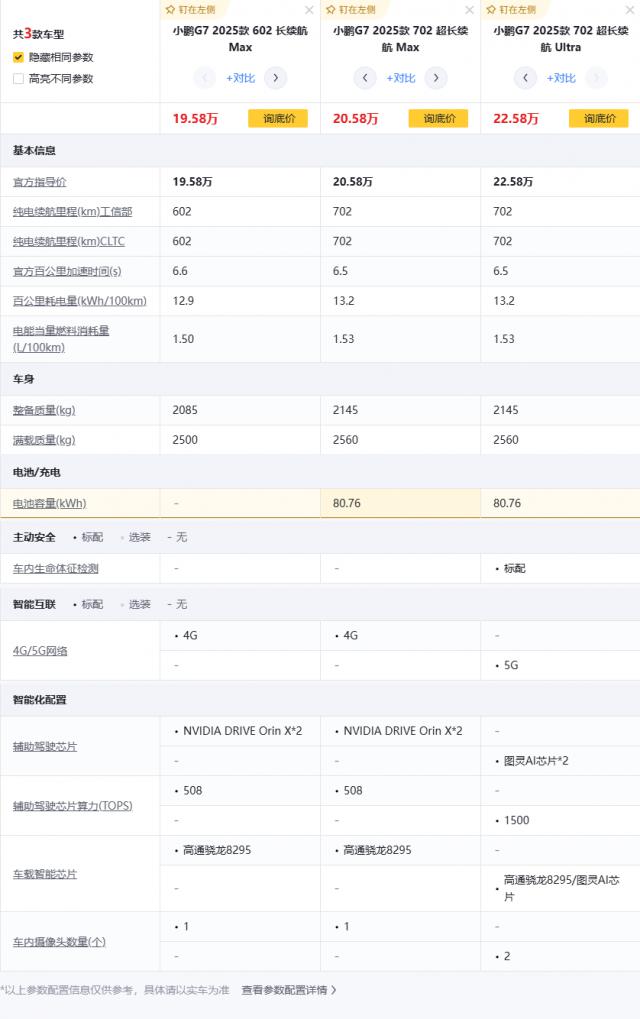
Task: Open the 702 超长续航 Max model title
Action: click(401, 39)
